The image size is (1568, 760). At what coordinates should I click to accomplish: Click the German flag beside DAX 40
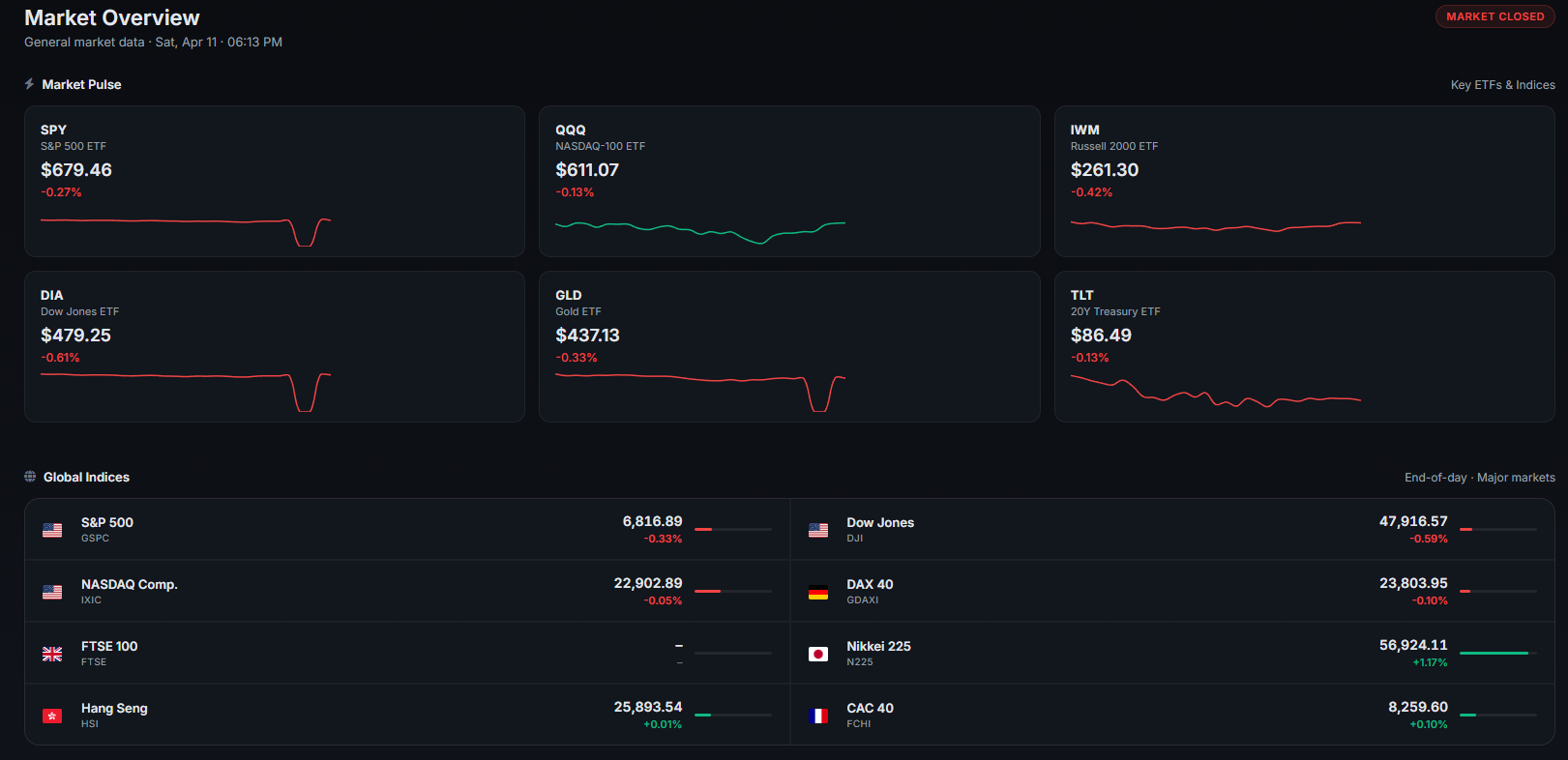click(818, 592)
